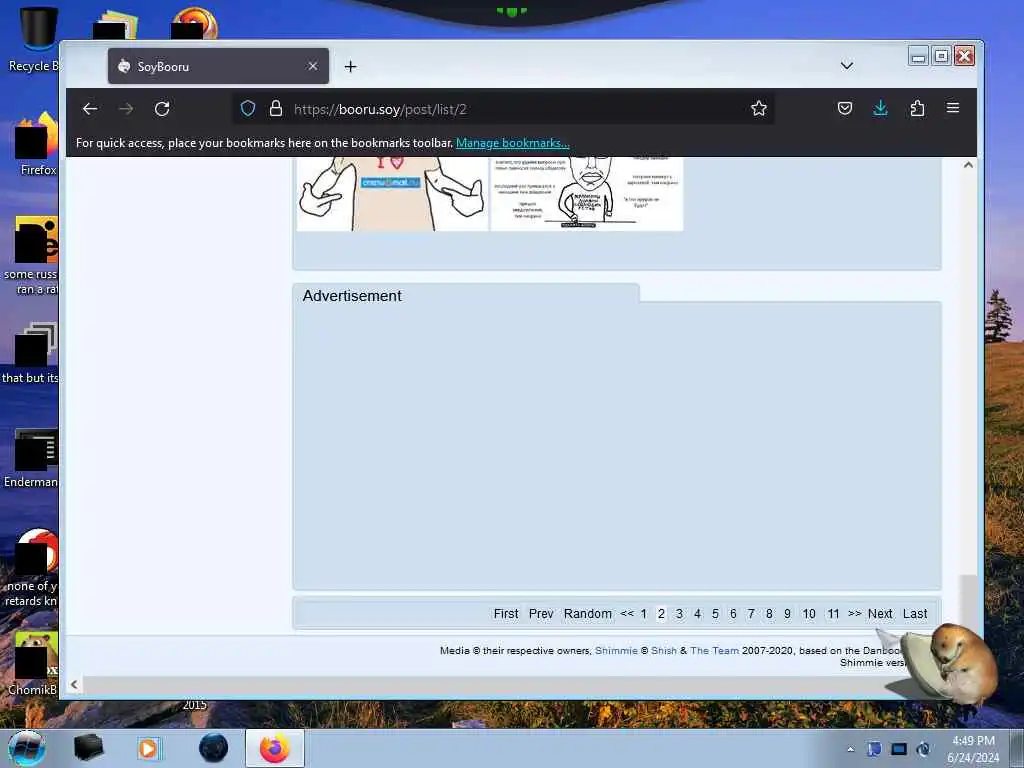The image size is (1024, 768).
Task: Open the Russian text soyjak thumbnail
Action: [x=586, y=193]
